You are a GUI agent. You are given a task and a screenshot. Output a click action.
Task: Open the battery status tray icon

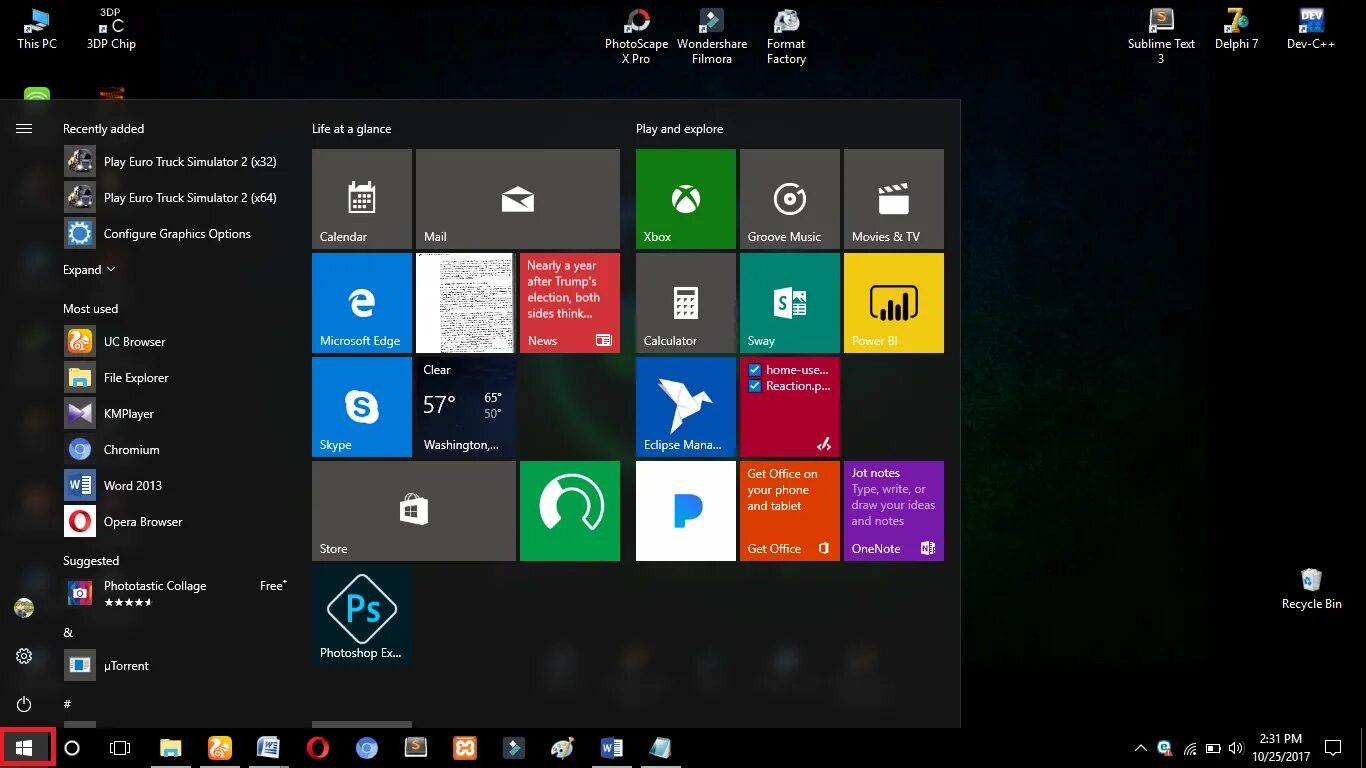(1213, 748)
